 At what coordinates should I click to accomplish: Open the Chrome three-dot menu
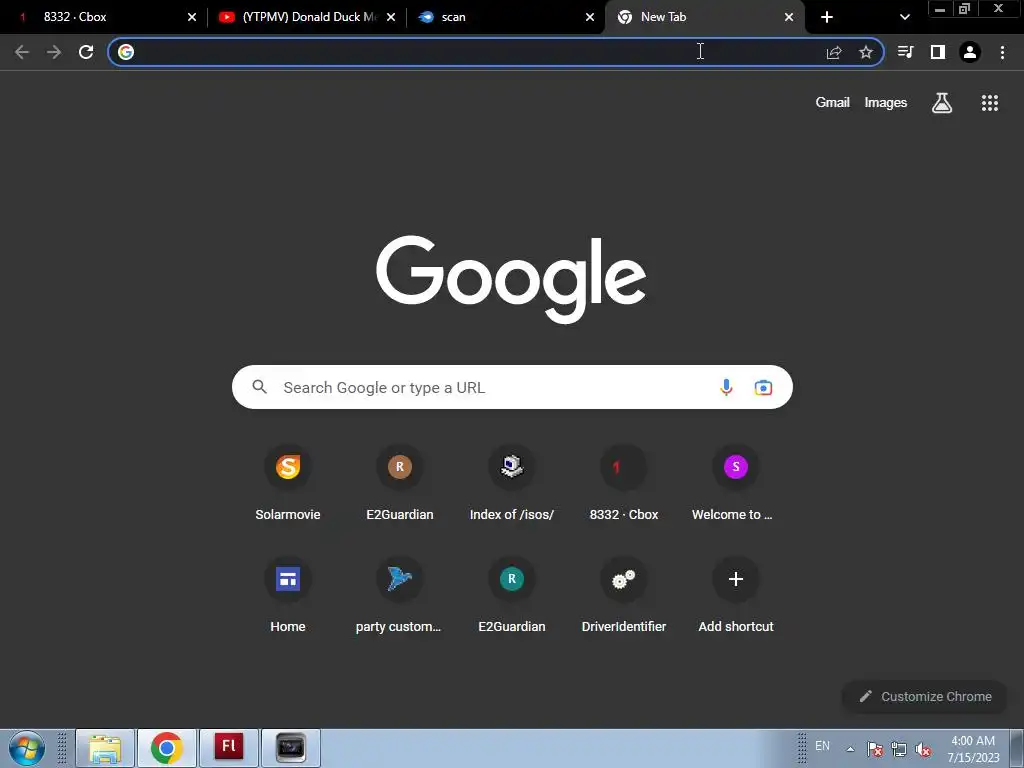tap(1002, 52)
